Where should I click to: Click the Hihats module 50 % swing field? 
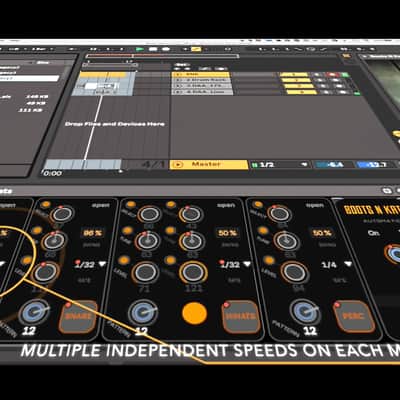(x=227, y=233)
